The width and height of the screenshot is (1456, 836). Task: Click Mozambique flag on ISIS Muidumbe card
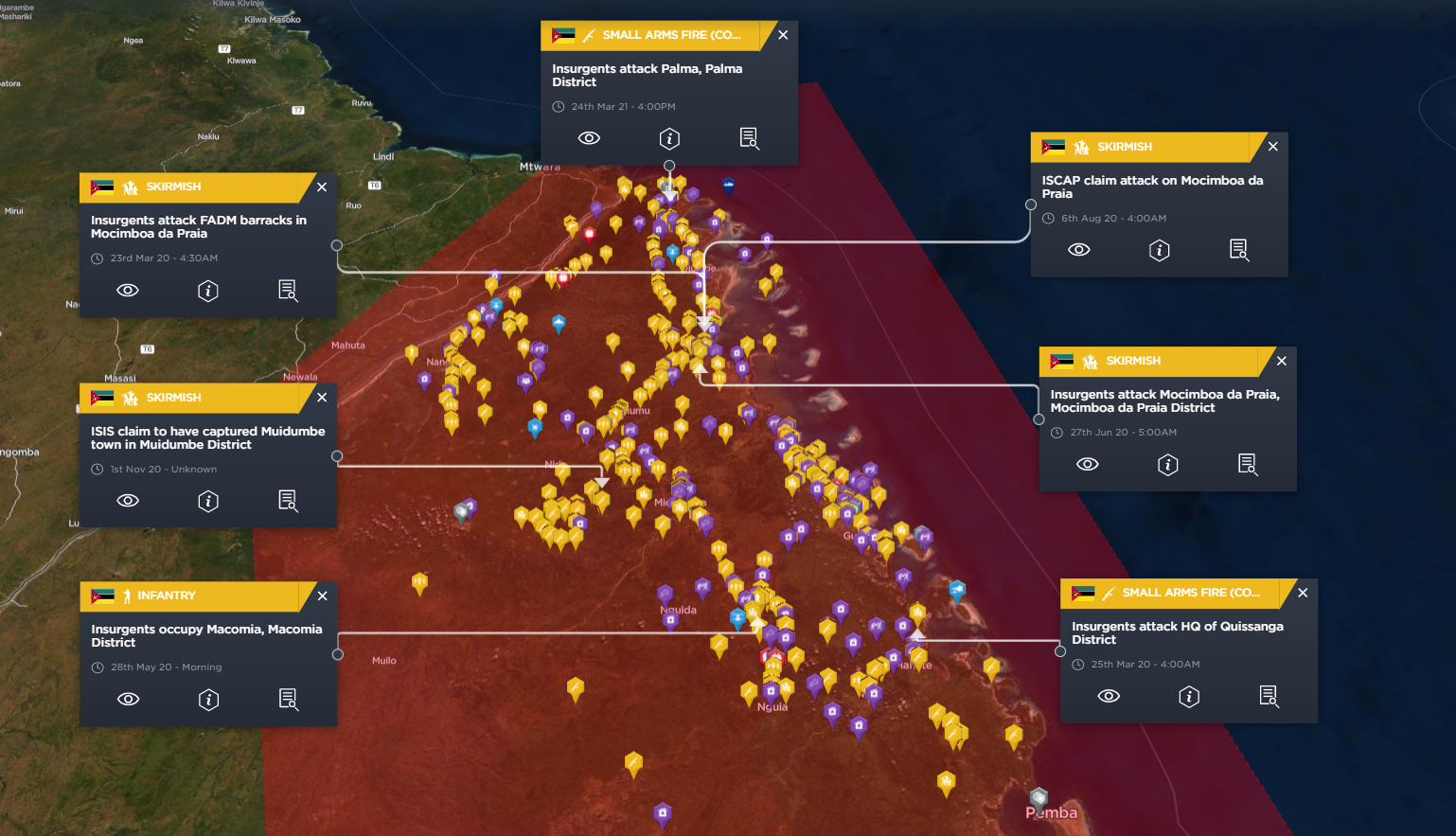point(102,398)
